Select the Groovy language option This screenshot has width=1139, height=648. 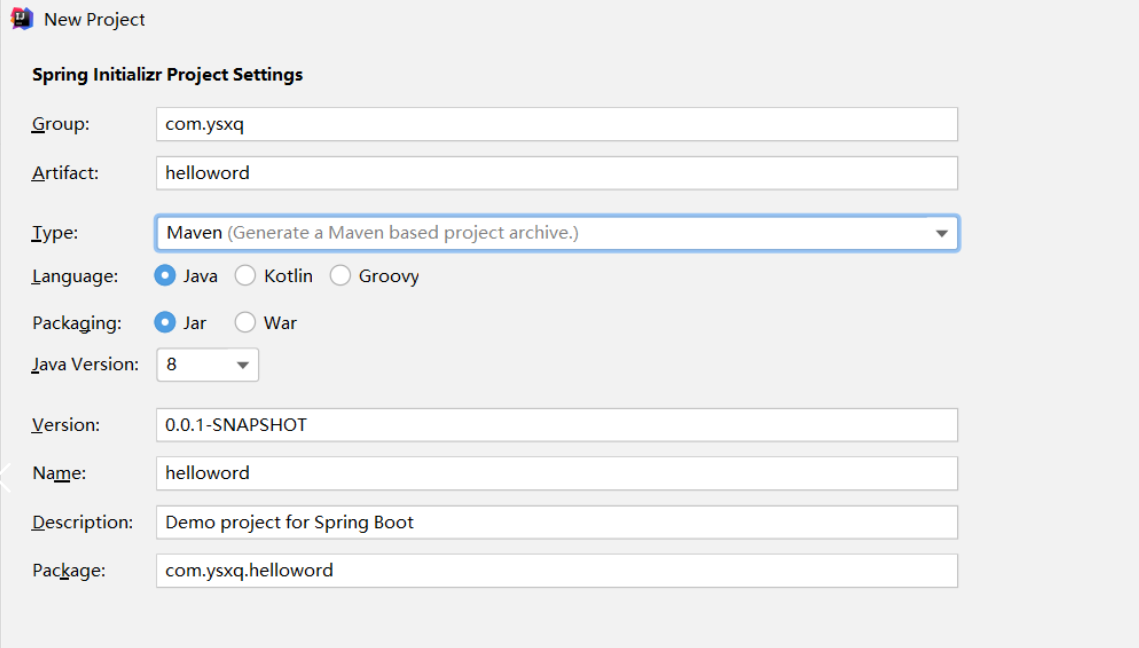click(x=341, y=276)
